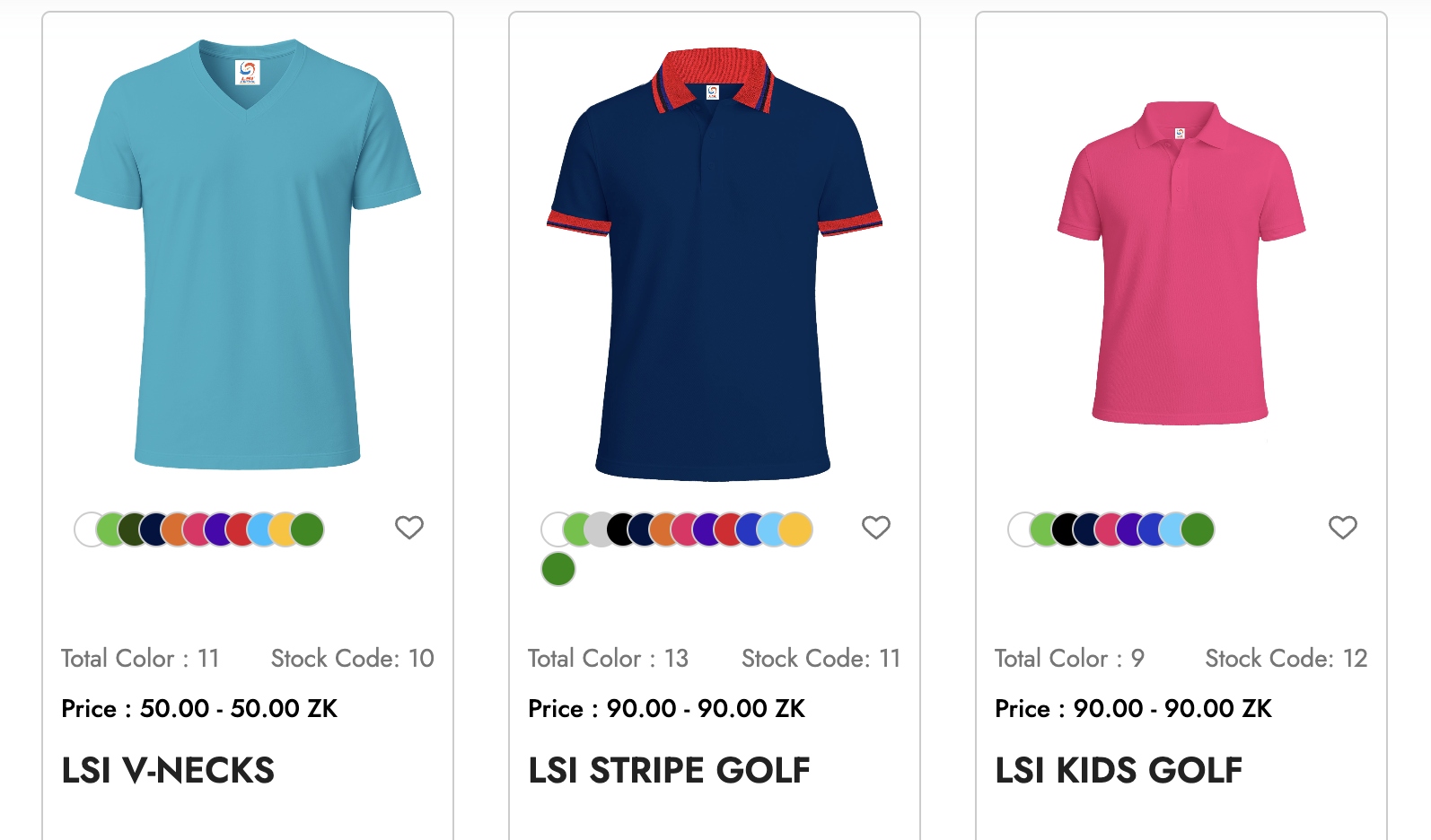Screen dimensions: 1431x840
Task: Select the green swatch on second row of LSI STRIPE GOLF
Action: coord(557,569)
